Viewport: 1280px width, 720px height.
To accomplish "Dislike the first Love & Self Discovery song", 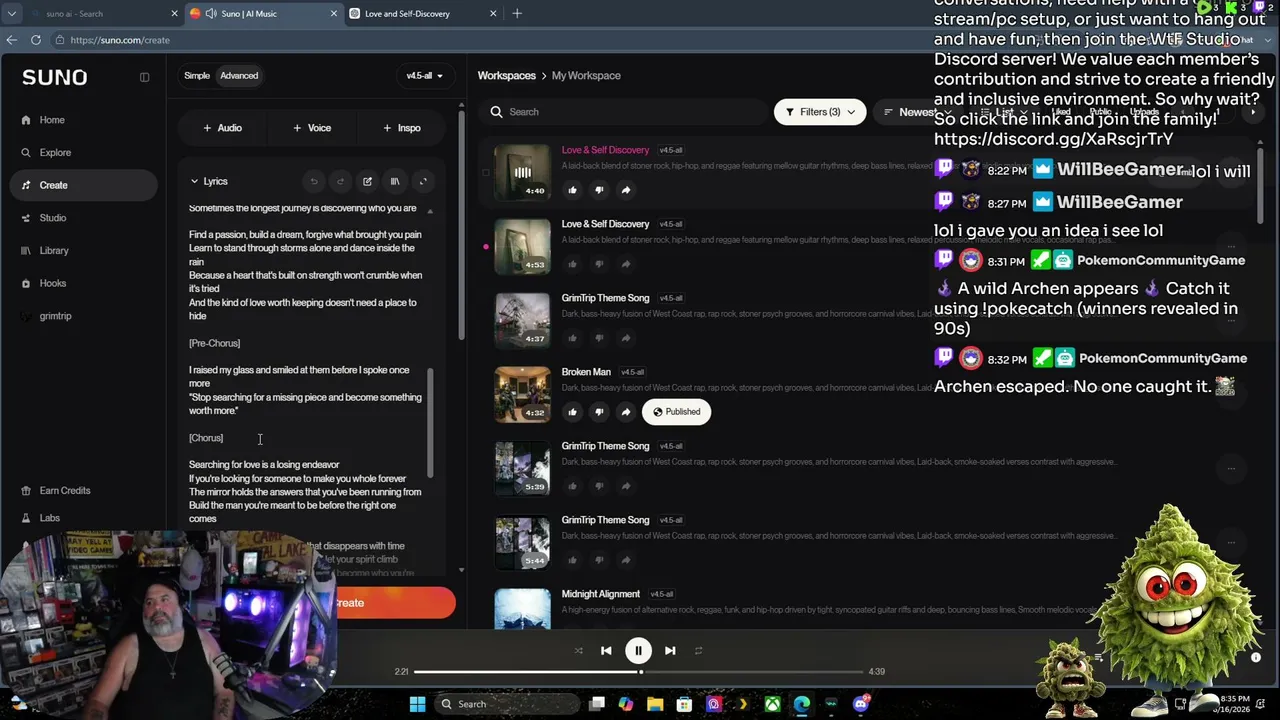I will pos(599,190).
